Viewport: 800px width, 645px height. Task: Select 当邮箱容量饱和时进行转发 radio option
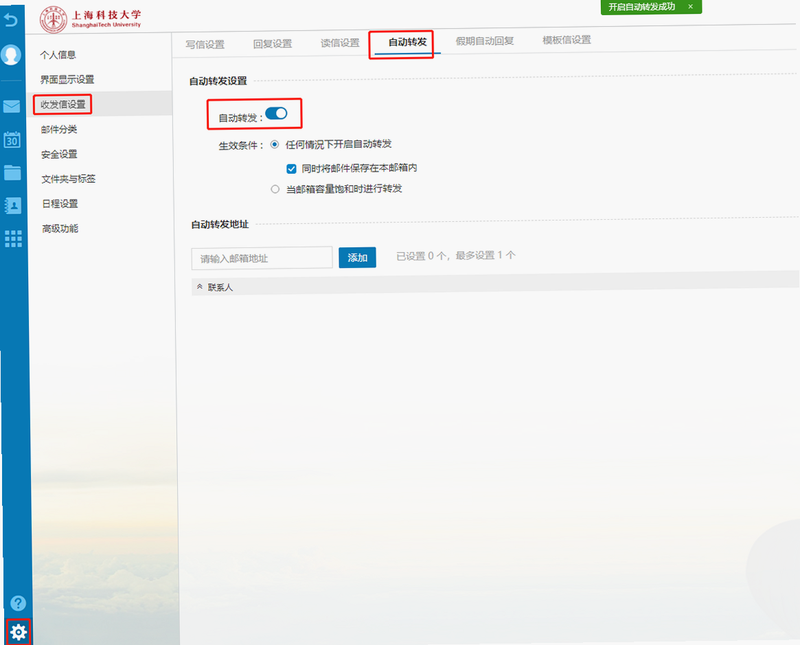(275, 189)
